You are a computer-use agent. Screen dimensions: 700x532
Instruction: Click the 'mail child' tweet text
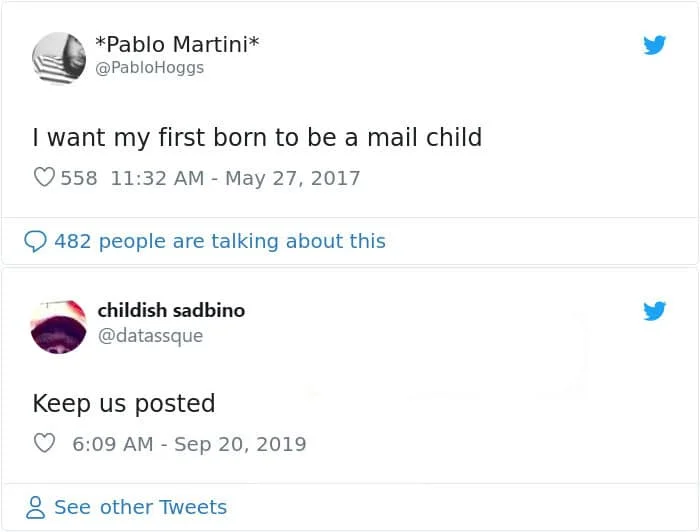(257, 136)
